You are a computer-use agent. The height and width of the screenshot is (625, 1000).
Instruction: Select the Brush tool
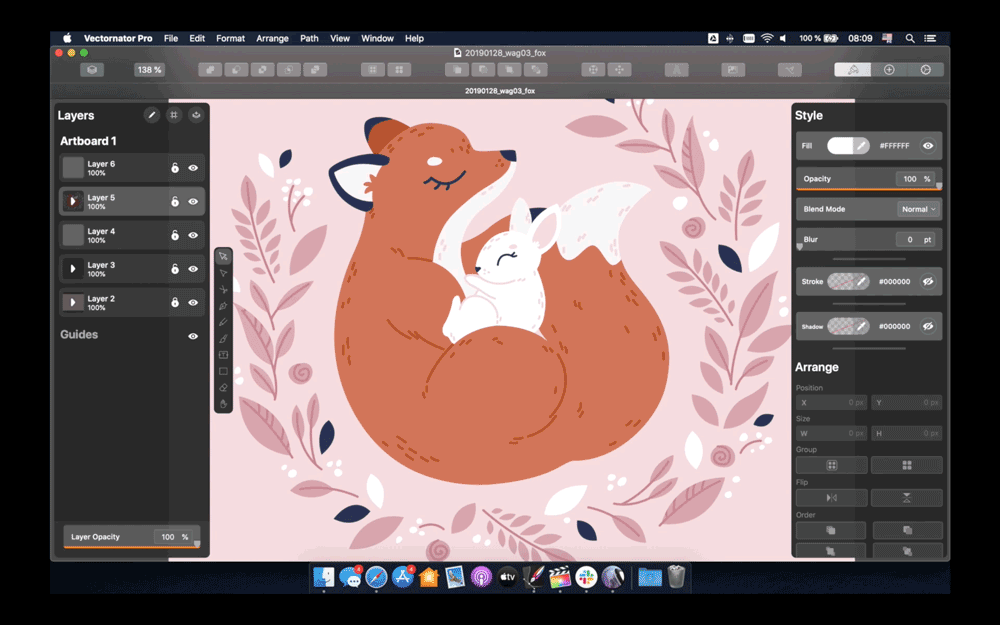point(223,339)
